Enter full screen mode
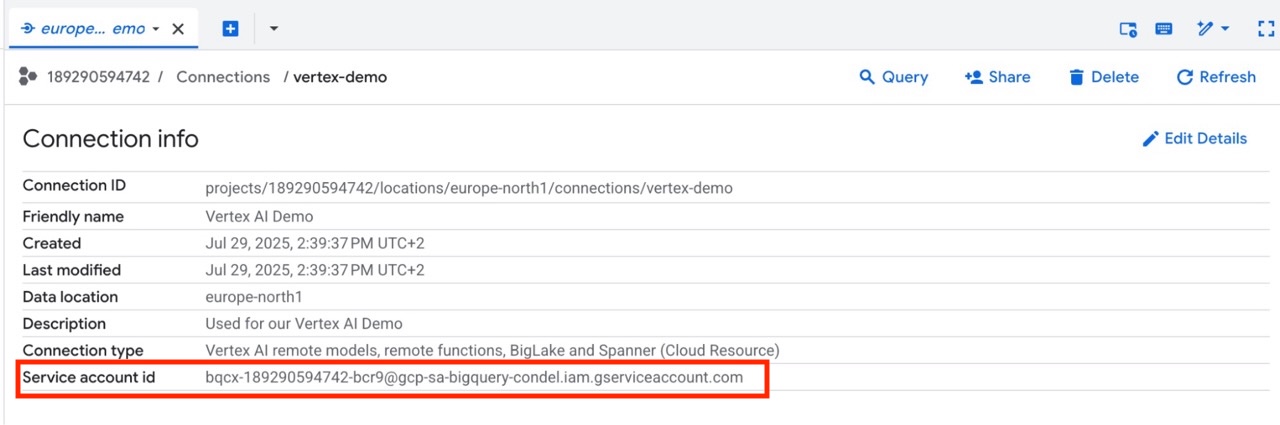Screen dimensions: 1280x425 [1266, 29]
